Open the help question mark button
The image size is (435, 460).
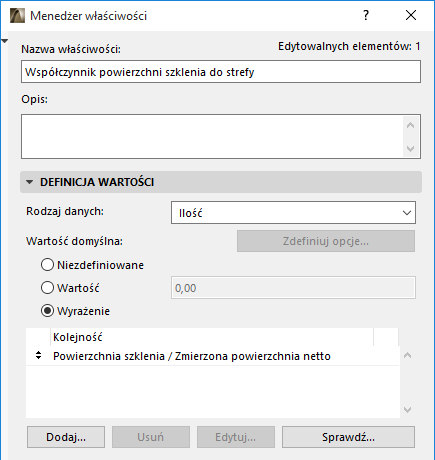click(x=366, y=15)
